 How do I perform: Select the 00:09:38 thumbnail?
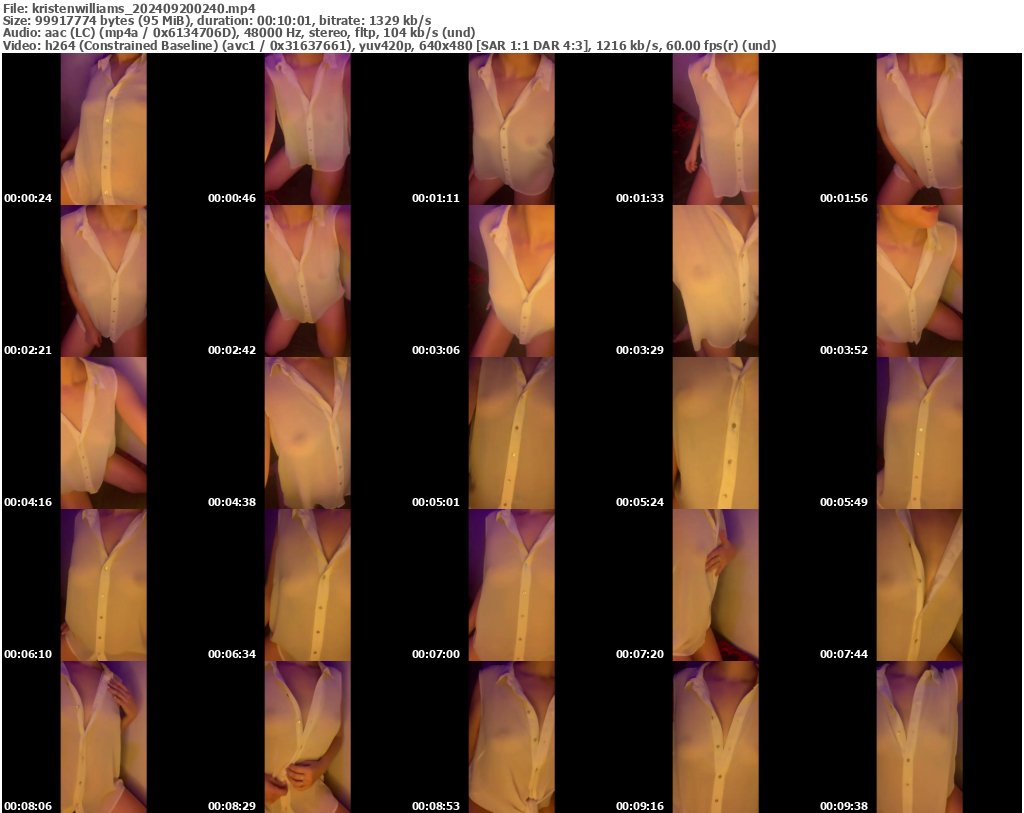coord(918,735)
